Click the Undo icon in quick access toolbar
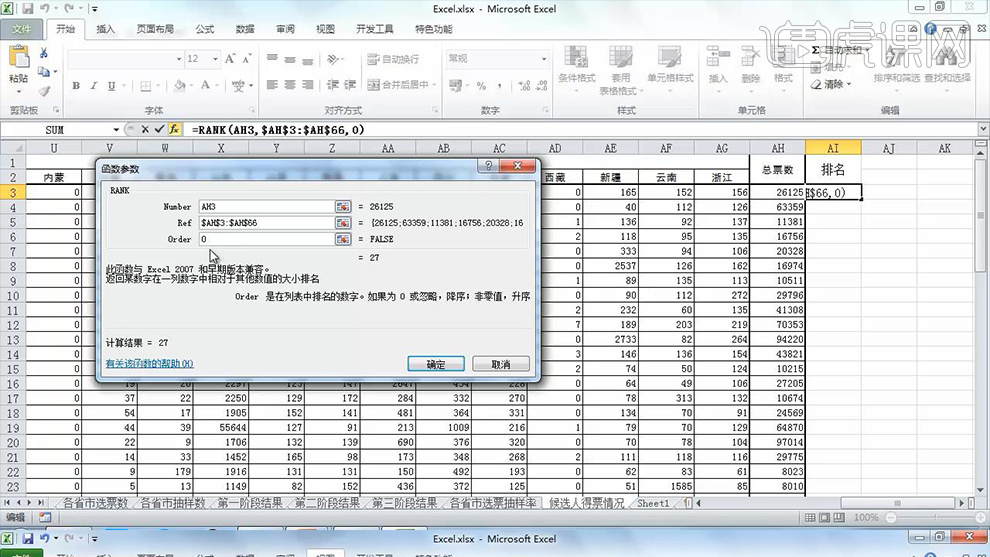 pyautogui.click(x=45, y=9)
